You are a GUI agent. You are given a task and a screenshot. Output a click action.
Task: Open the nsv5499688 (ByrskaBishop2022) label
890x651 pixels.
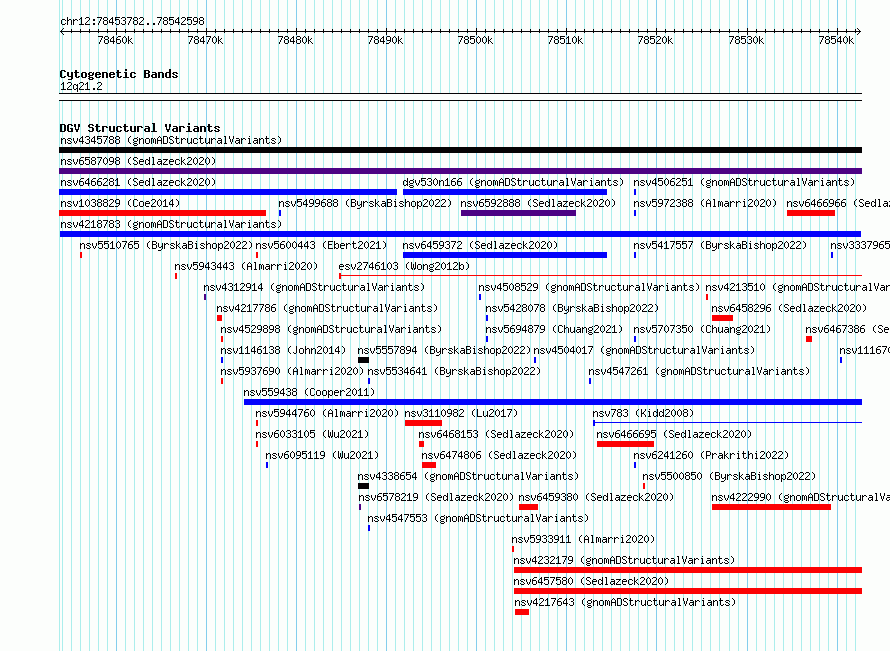tap(365, 203)
